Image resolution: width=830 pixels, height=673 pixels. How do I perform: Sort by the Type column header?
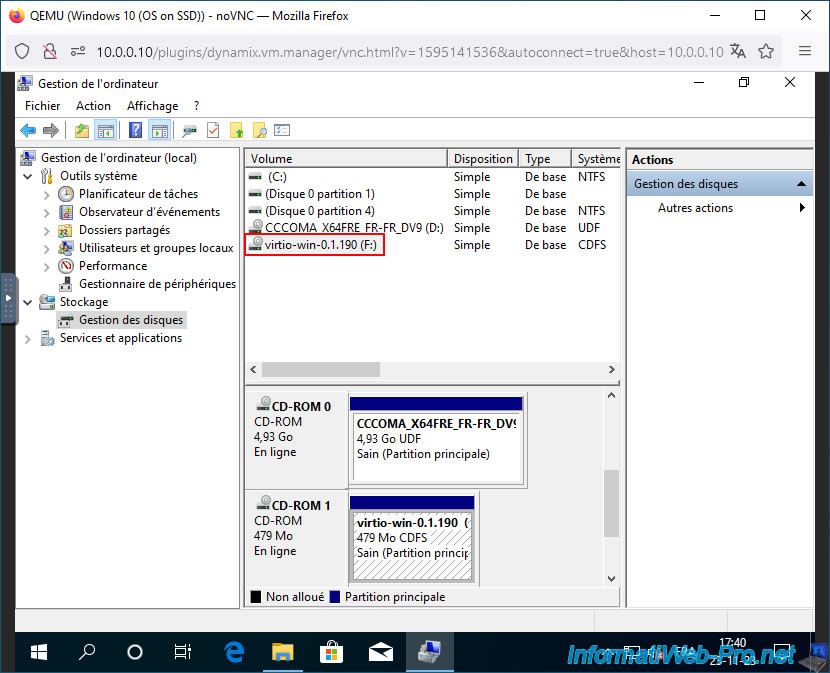tap(545, 159)
